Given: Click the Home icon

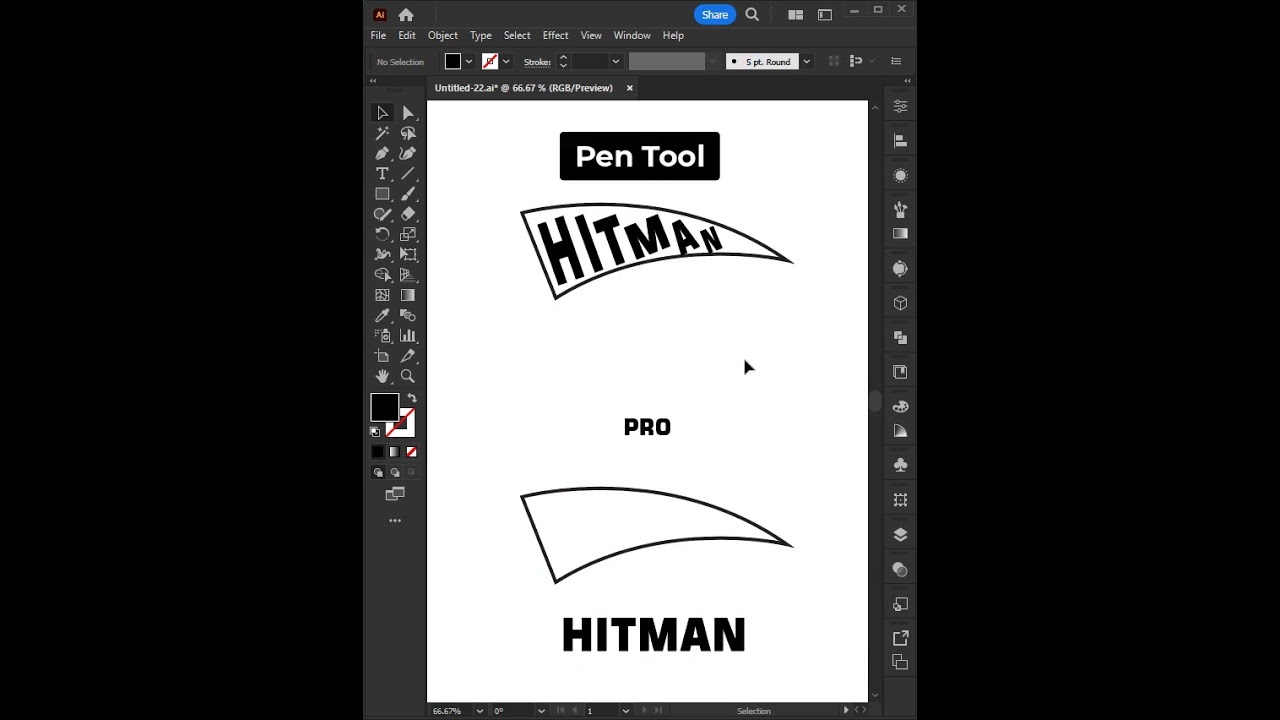Looking at the screenshot, I should click(406, 15).
